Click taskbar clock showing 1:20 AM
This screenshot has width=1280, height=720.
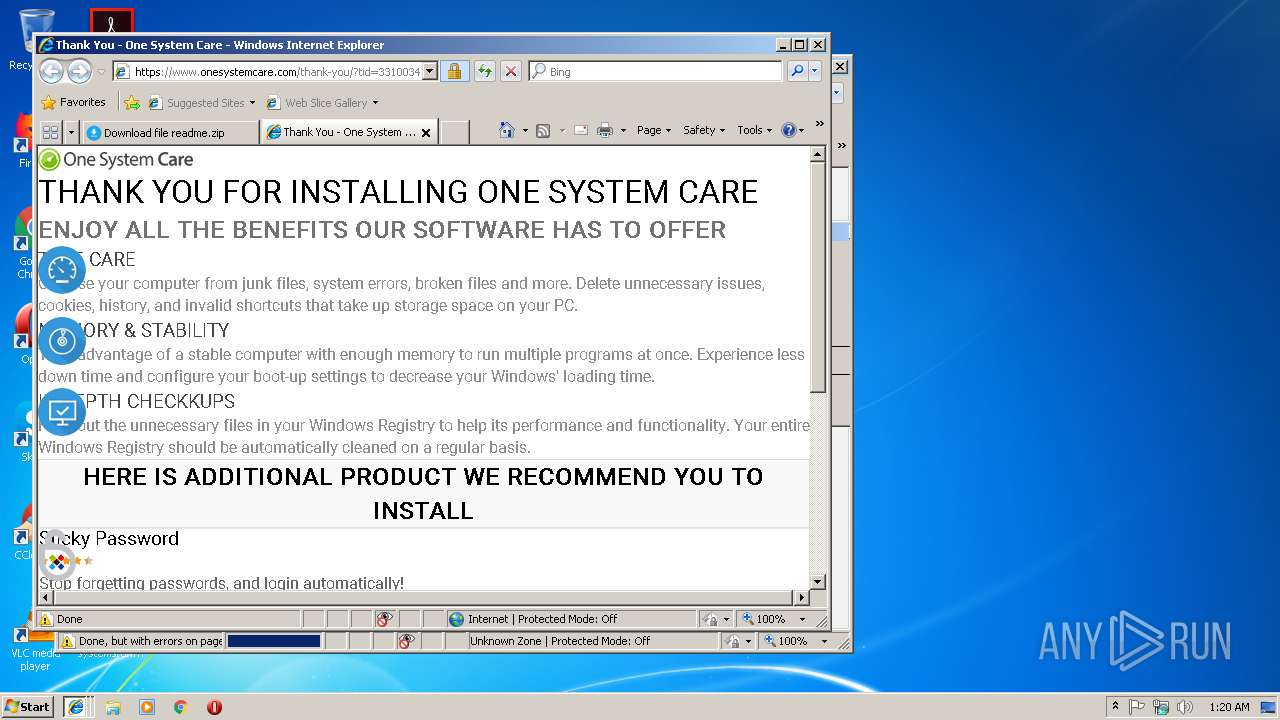(x=1229, y=707)
